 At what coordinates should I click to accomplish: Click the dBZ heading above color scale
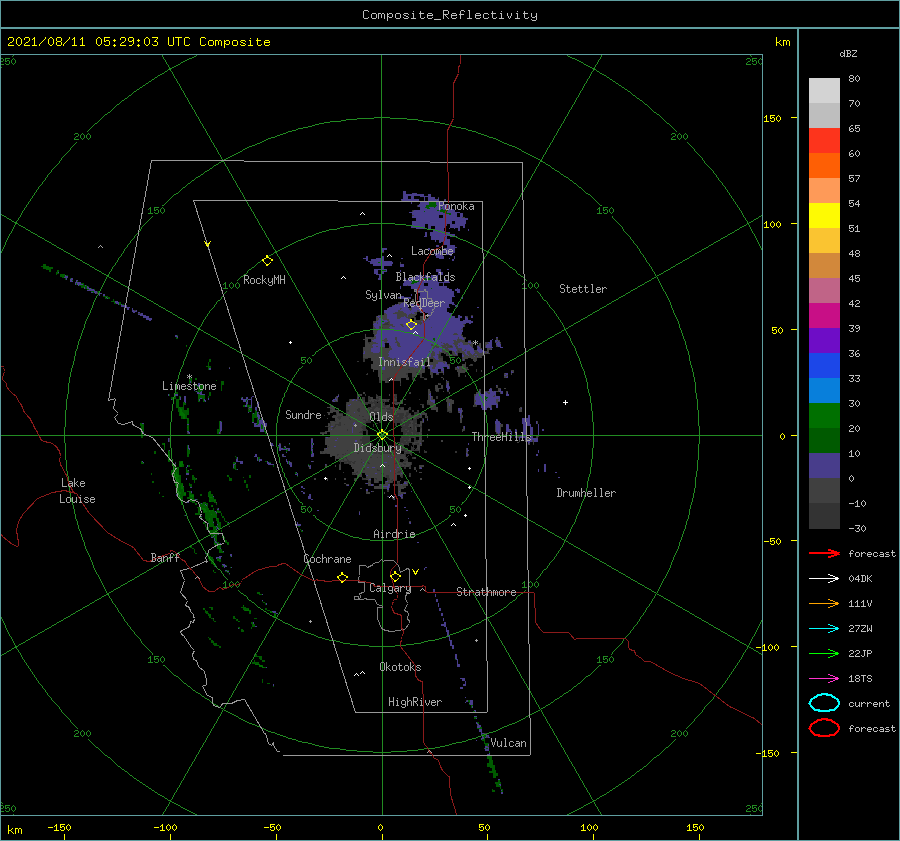pyautogui.click(x=848, y=53)
